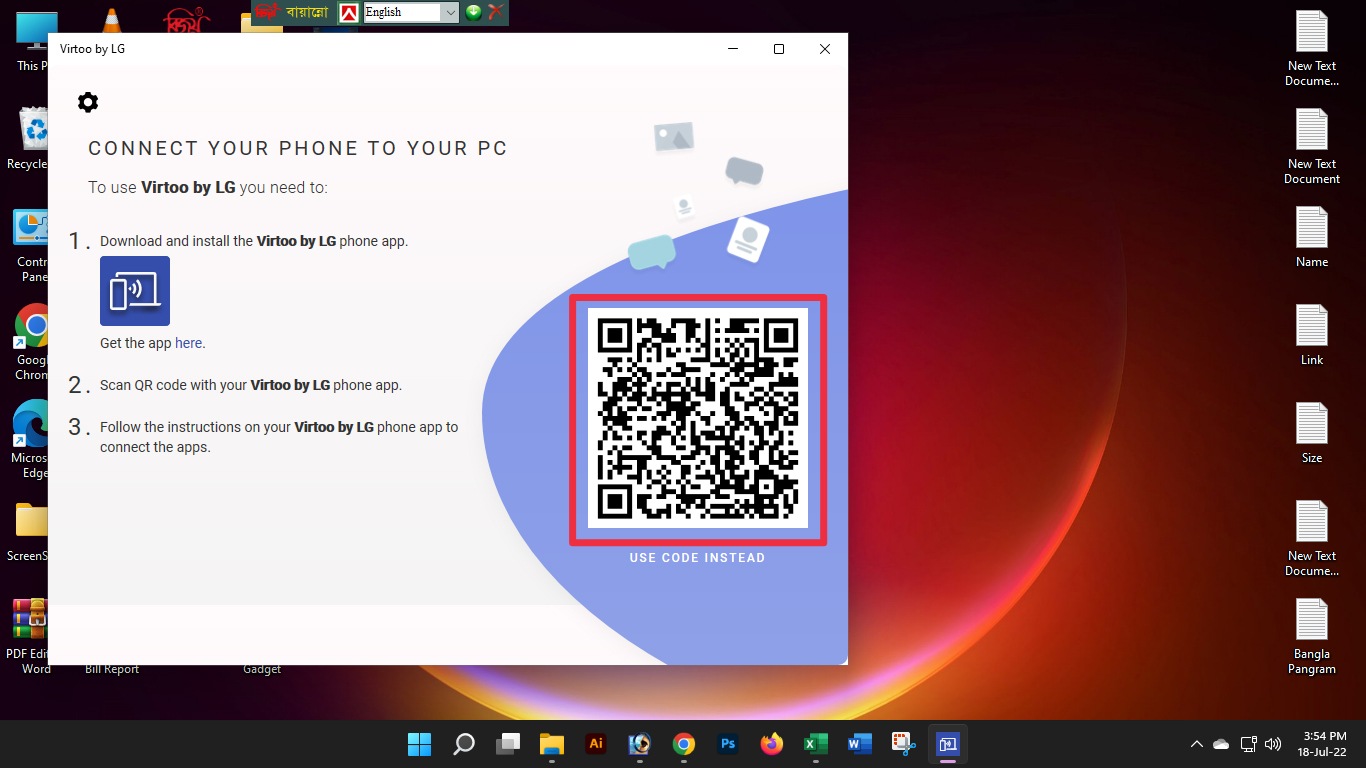Open Excel from taskbar
The width and height of the screenshot is (1366, 768).
click(816, 744)
